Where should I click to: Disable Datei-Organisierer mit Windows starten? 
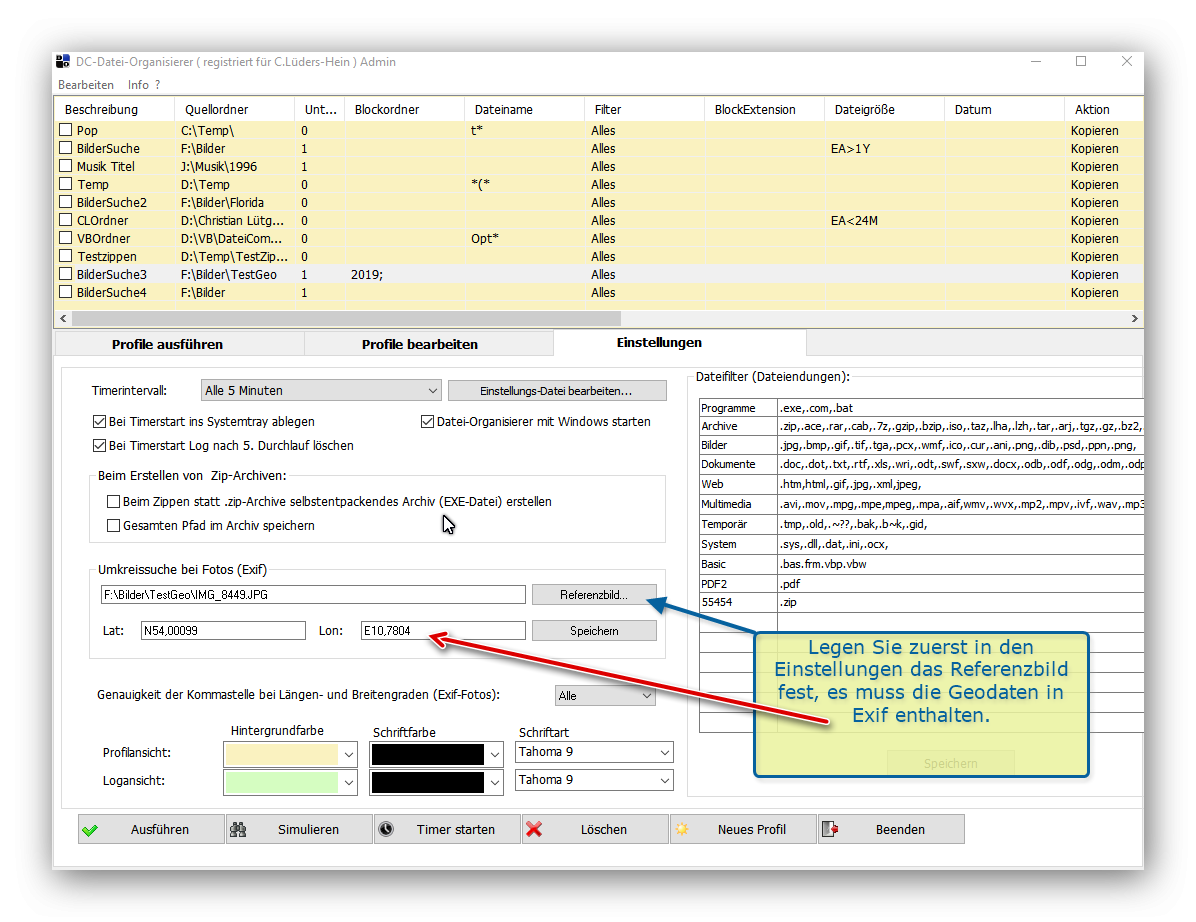(x=428, y=422)
